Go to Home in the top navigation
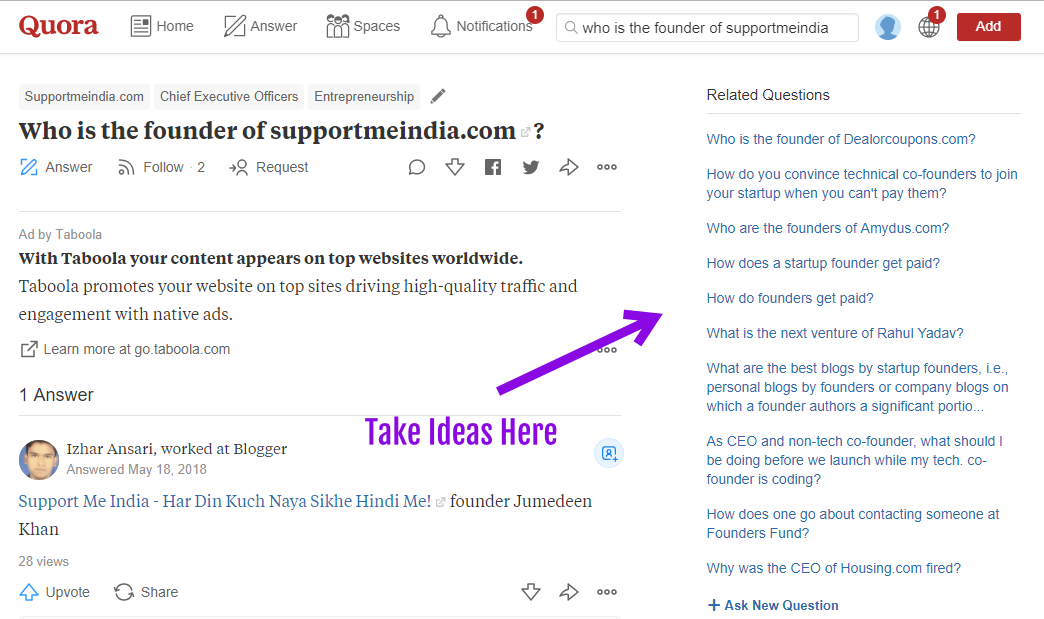Image resolution: width=1044 pixels, height=619 pixels. pos(162,27)
